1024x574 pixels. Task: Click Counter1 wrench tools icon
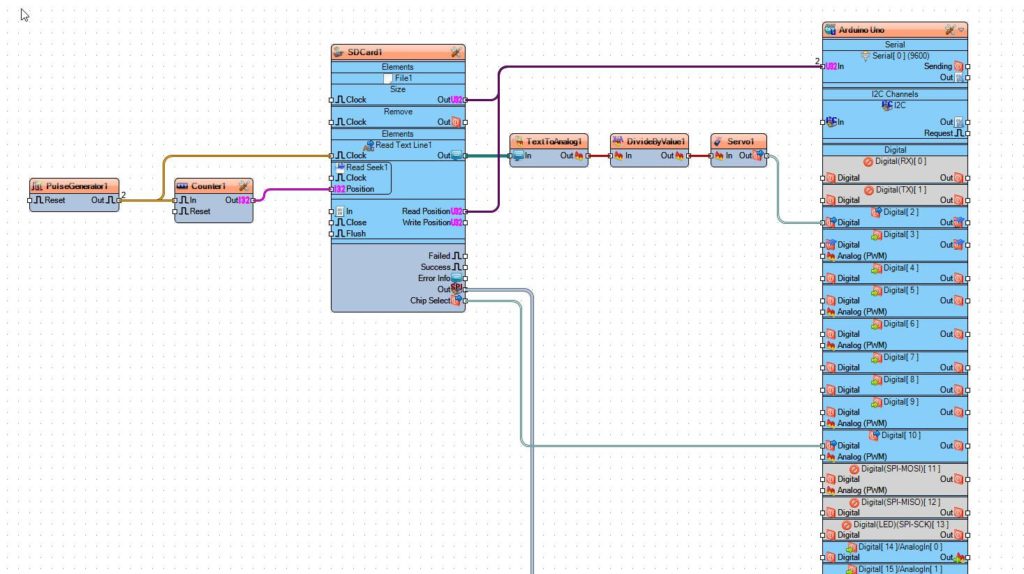click(x=243, y=186)
